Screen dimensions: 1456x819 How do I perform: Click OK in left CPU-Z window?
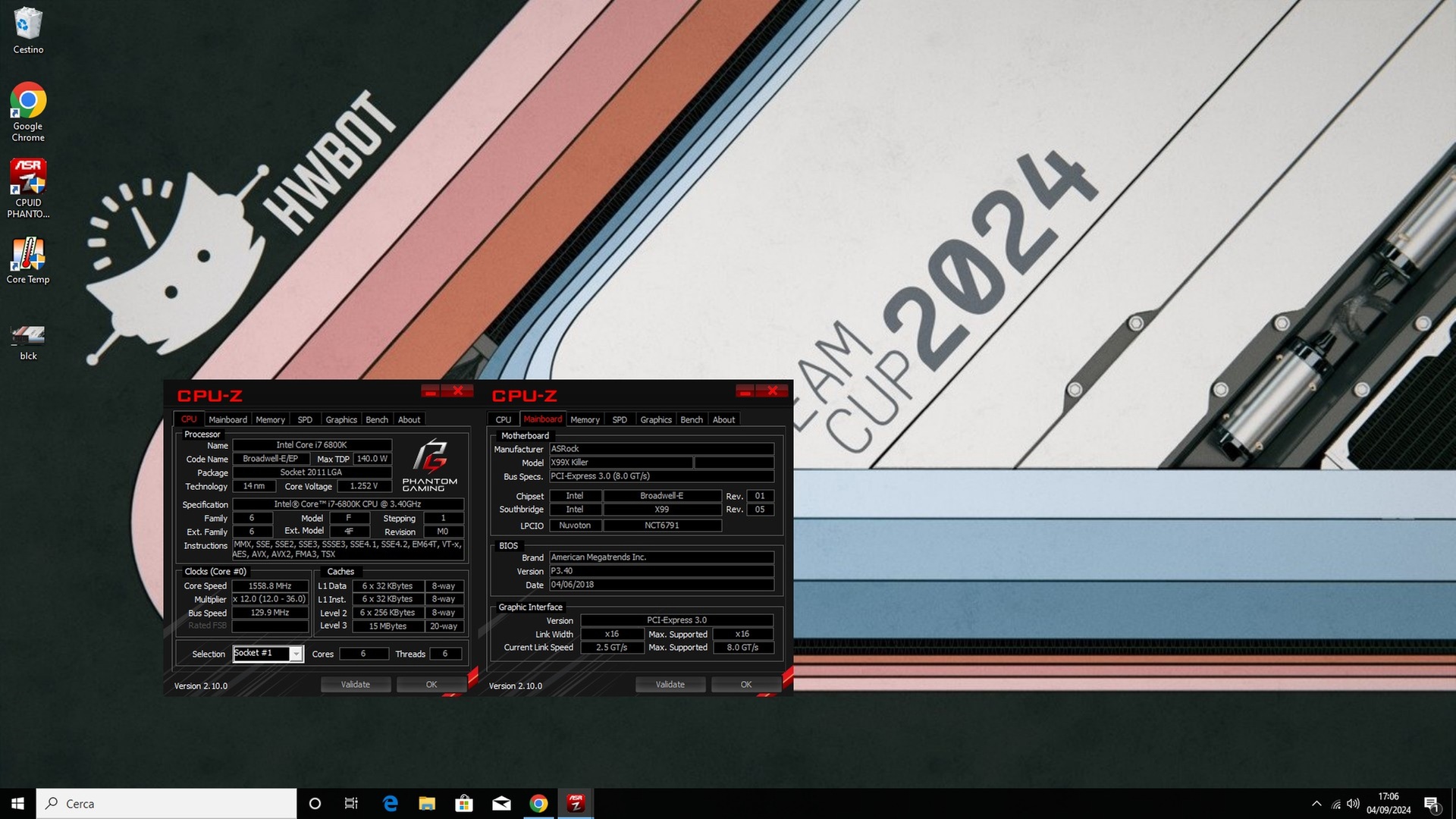(x=431, y=685)
